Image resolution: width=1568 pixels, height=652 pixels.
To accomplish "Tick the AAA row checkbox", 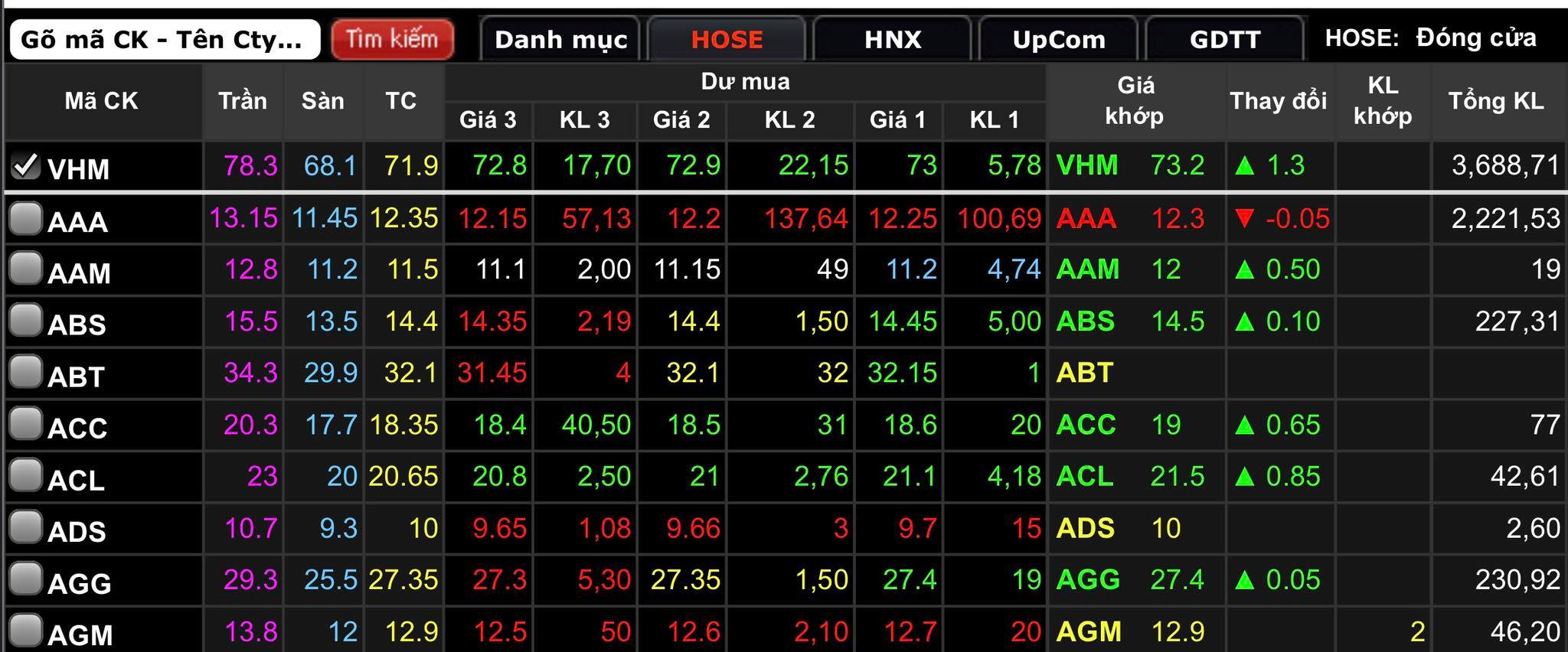I will (26, 218).
